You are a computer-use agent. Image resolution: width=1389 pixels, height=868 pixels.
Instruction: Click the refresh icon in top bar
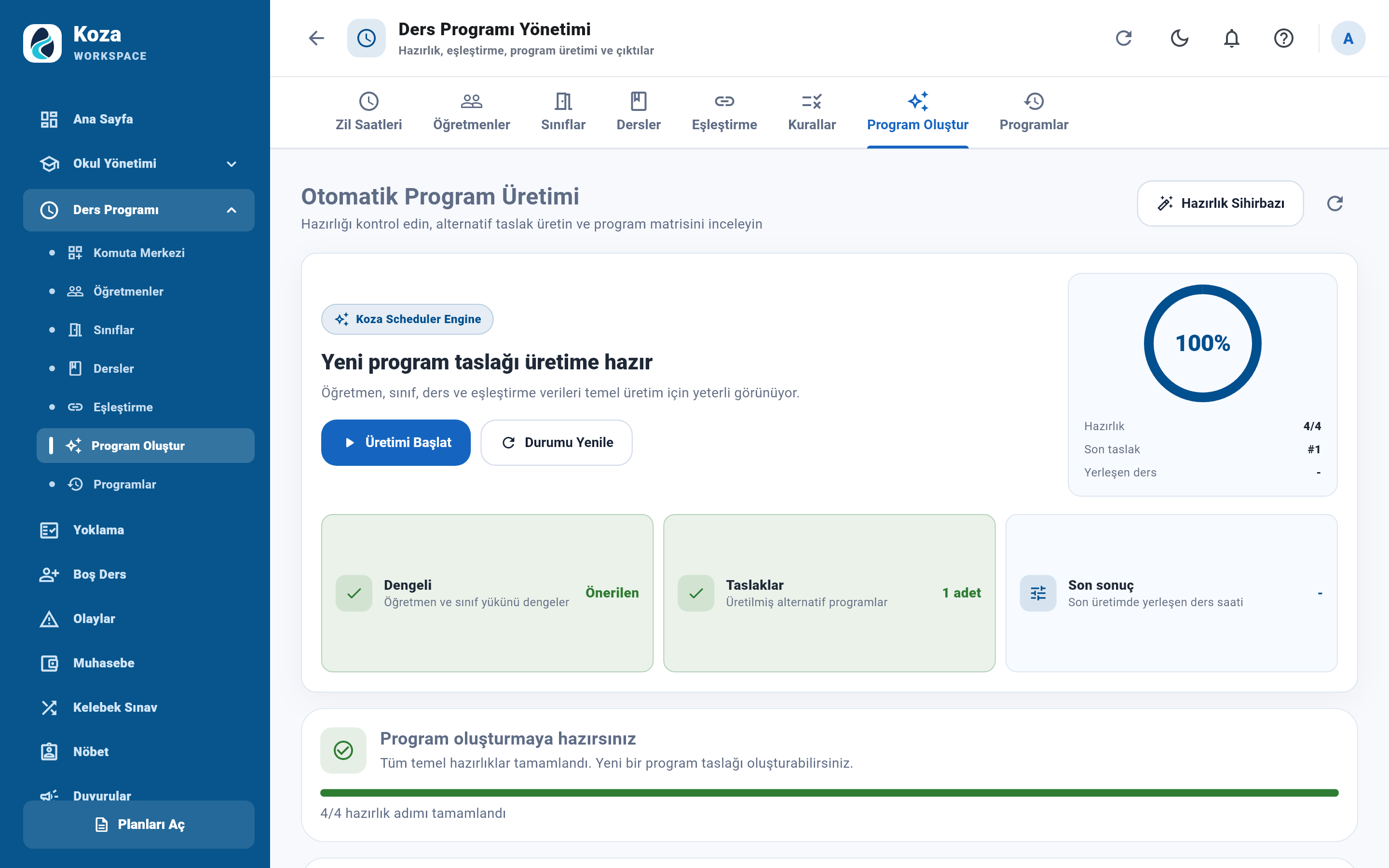1123,39
